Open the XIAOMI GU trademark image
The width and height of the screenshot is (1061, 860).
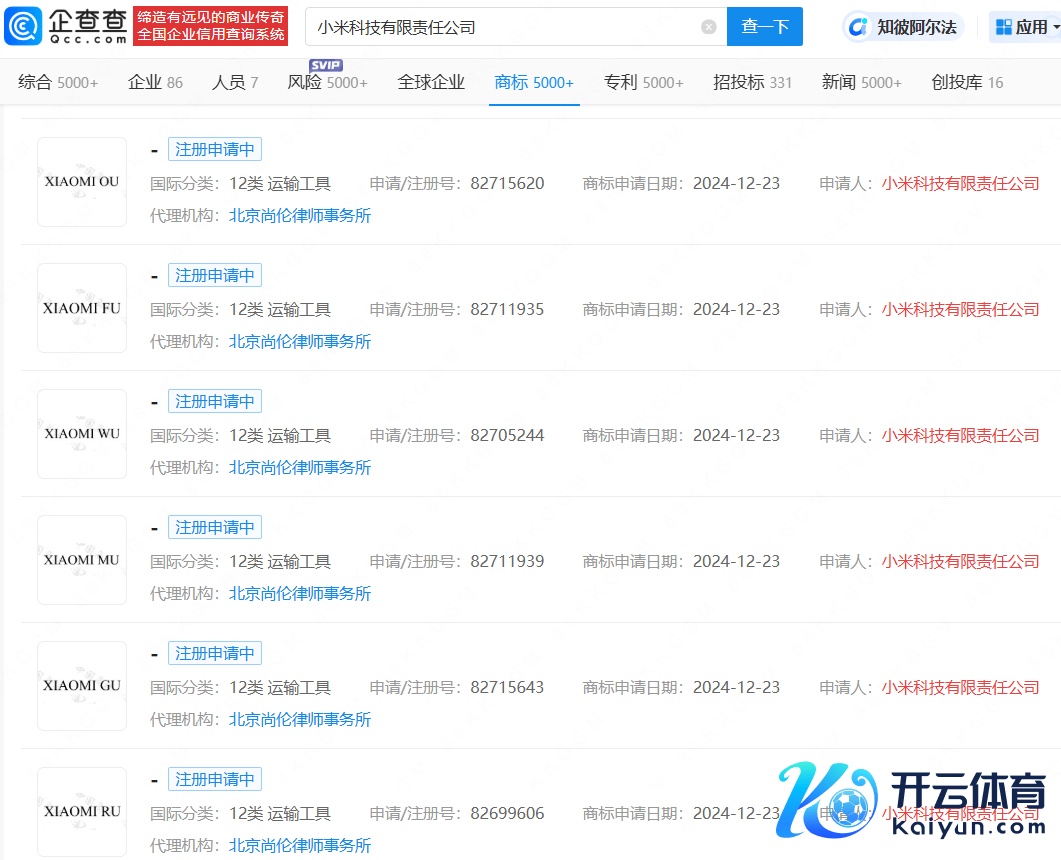[x=82, y=686]
